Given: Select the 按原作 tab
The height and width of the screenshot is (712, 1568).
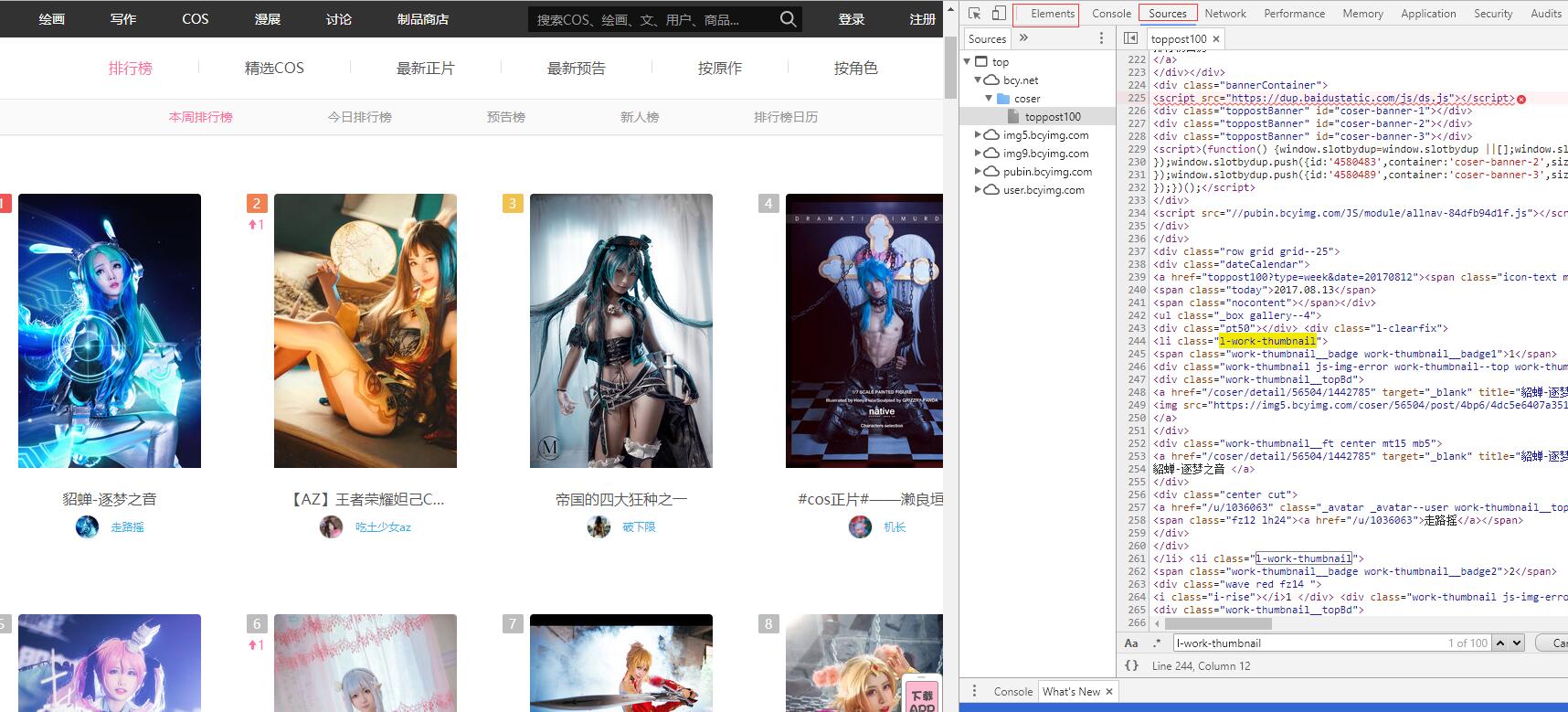Looking at the screenshot, I should [x=720, y=68].
